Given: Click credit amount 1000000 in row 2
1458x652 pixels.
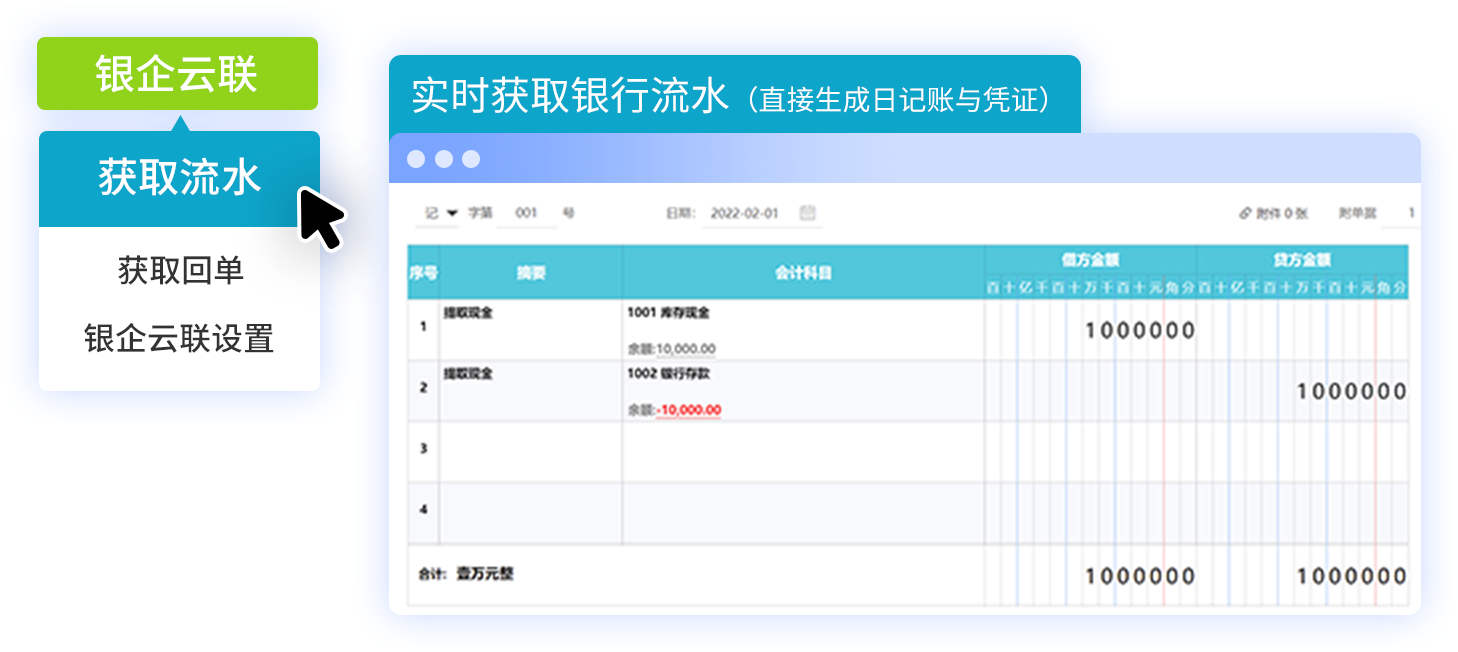Looking at the screenshot, I should click(x=1352, y=391).
